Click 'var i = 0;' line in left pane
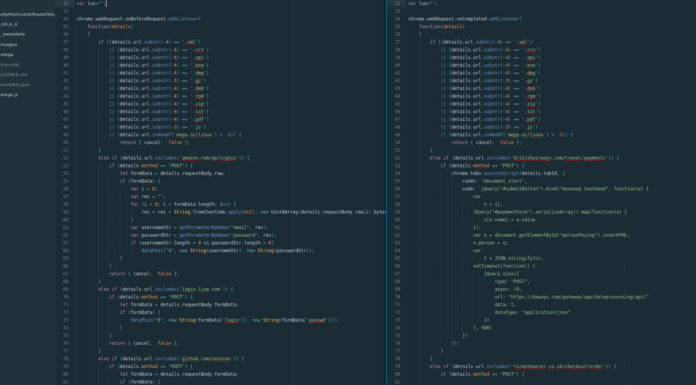 pyautogui.click(x=144, y=189)
